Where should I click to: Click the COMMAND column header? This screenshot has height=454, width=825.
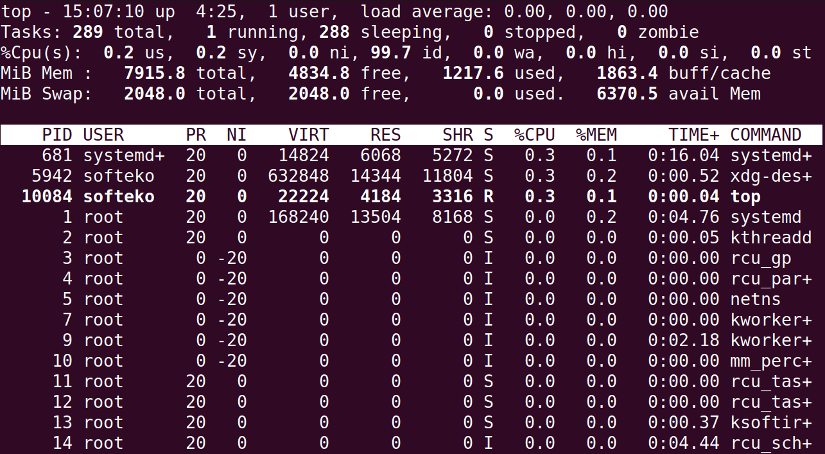click(x=766, y=135)
